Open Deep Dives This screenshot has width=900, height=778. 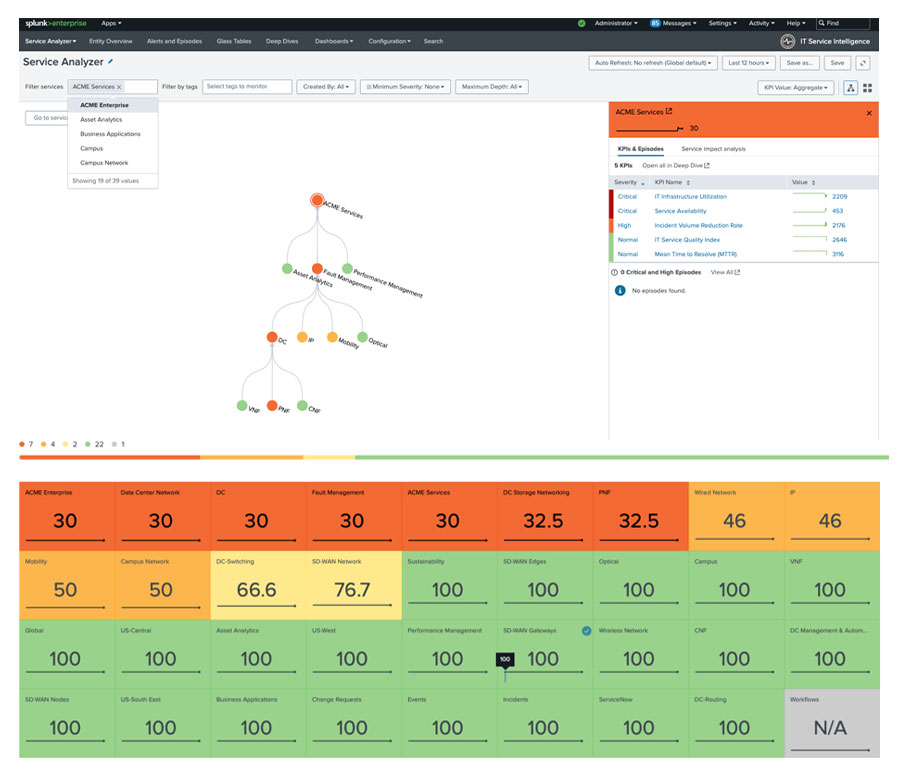click(x=282, y=41)
